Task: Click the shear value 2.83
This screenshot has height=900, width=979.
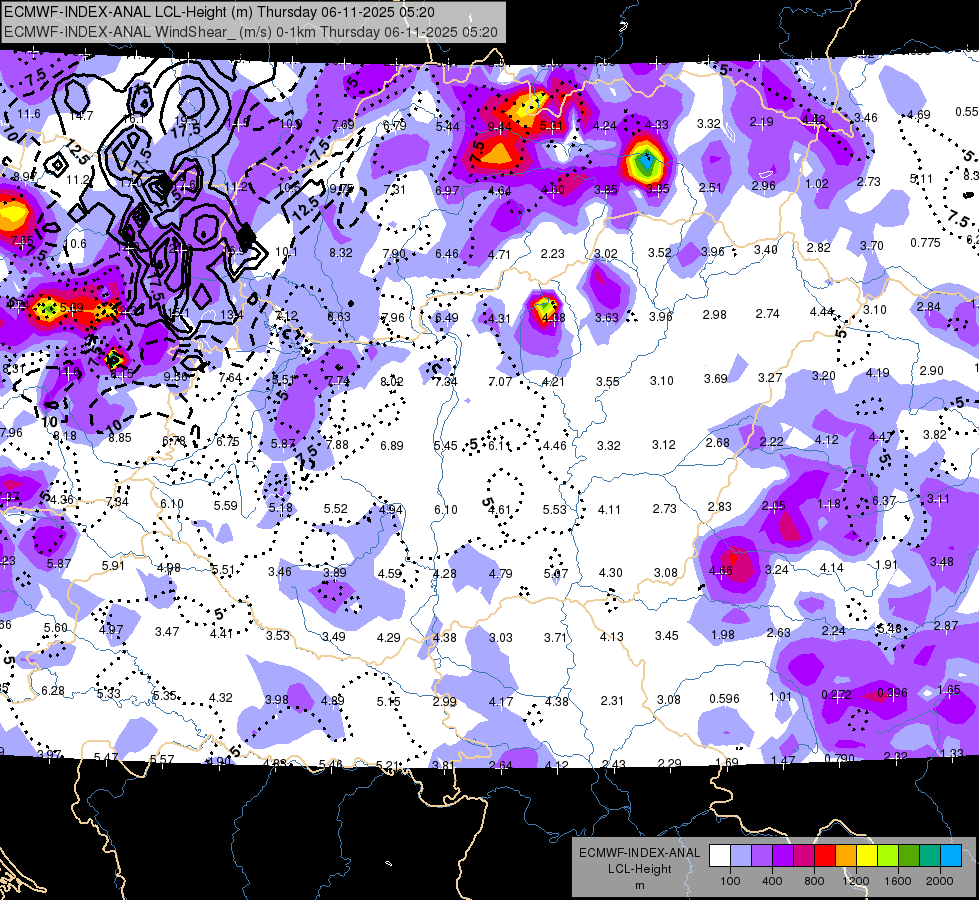Action: click(x=719, y=507)
